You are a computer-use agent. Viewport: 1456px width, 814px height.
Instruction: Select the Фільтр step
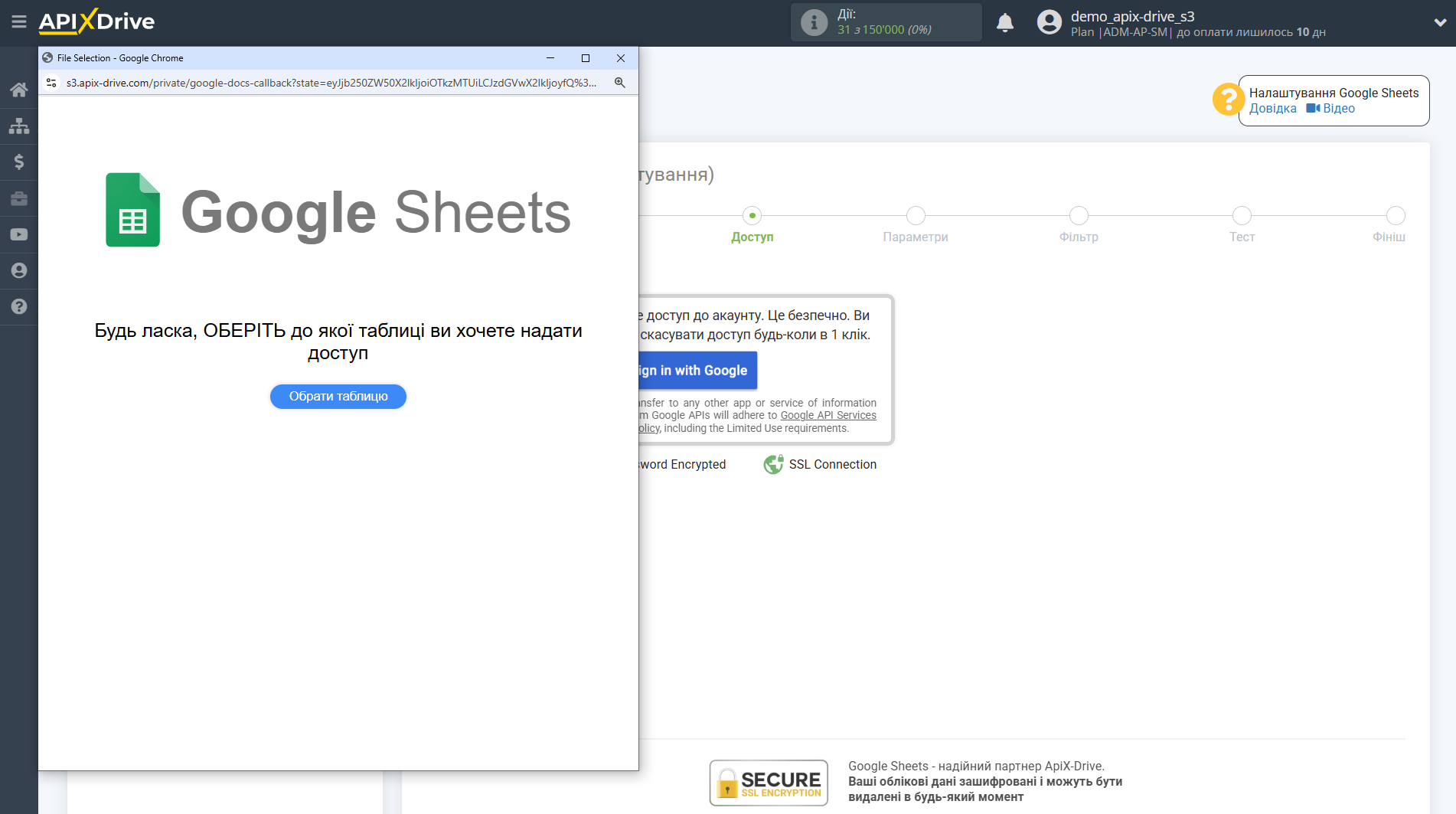1079,226
